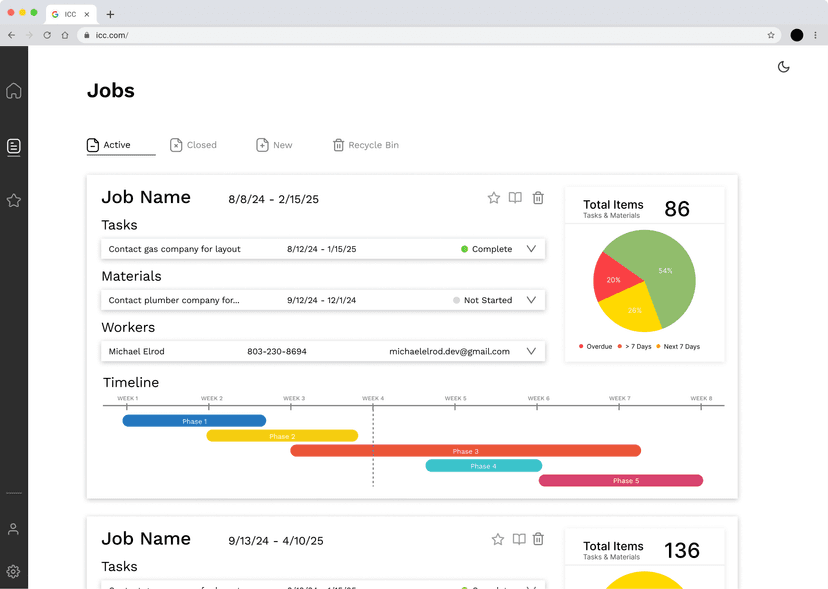
Task: Open book icon on 9/13/24 job
Action: (519, 539)
